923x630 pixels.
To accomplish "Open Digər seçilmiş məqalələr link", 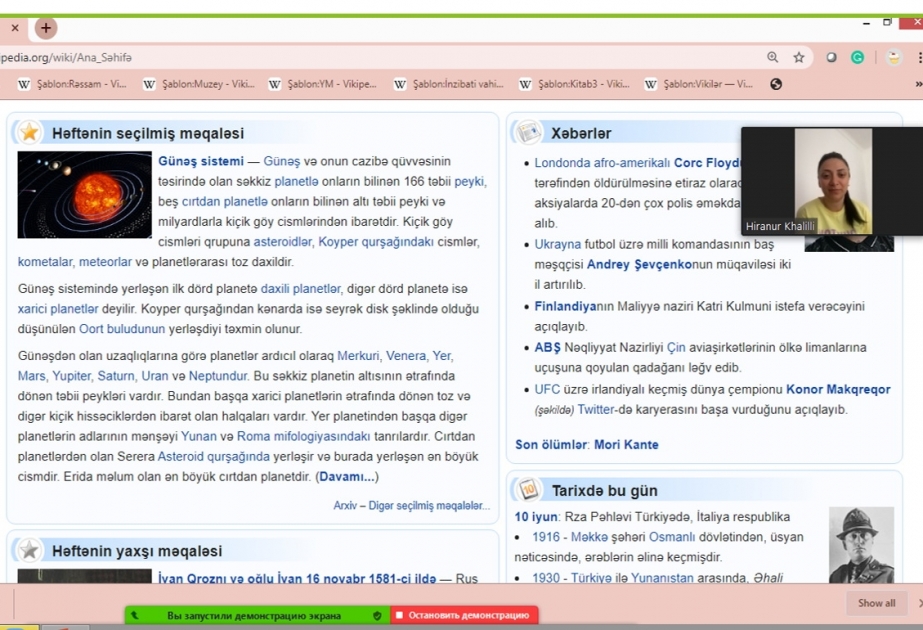I will point(429,506).
